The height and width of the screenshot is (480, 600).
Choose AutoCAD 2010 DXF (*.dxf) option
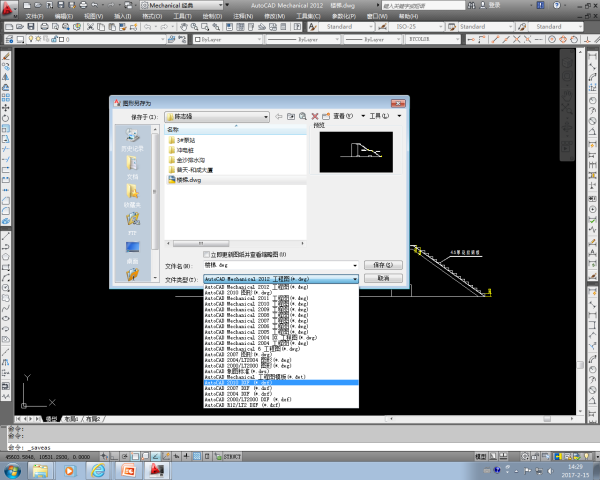point(281,382)
